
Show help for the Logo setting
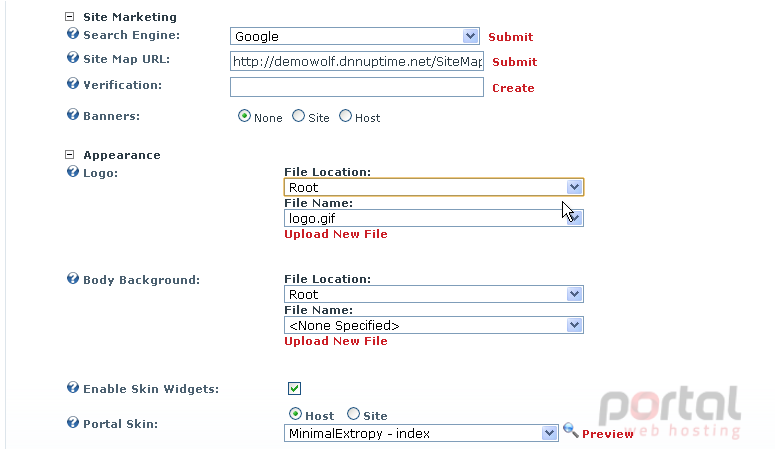click(x=73, y=171)
